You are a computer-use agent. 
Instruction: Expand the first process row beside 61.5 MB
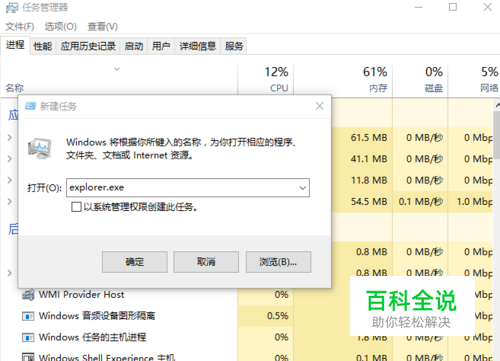pos(10,137)
